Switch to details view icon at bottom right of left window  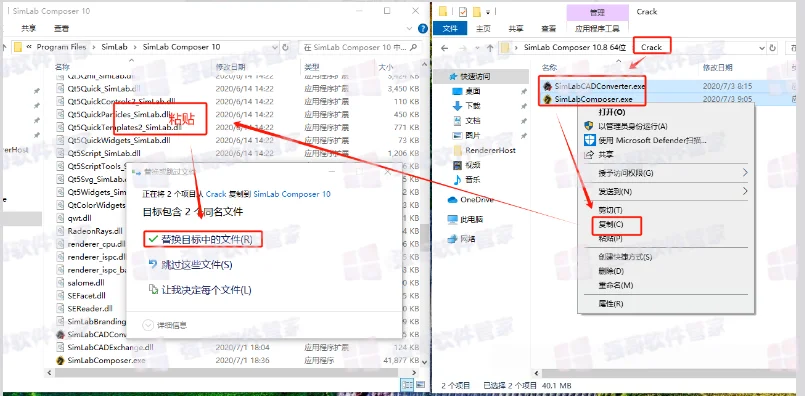(x=407, y=384)
